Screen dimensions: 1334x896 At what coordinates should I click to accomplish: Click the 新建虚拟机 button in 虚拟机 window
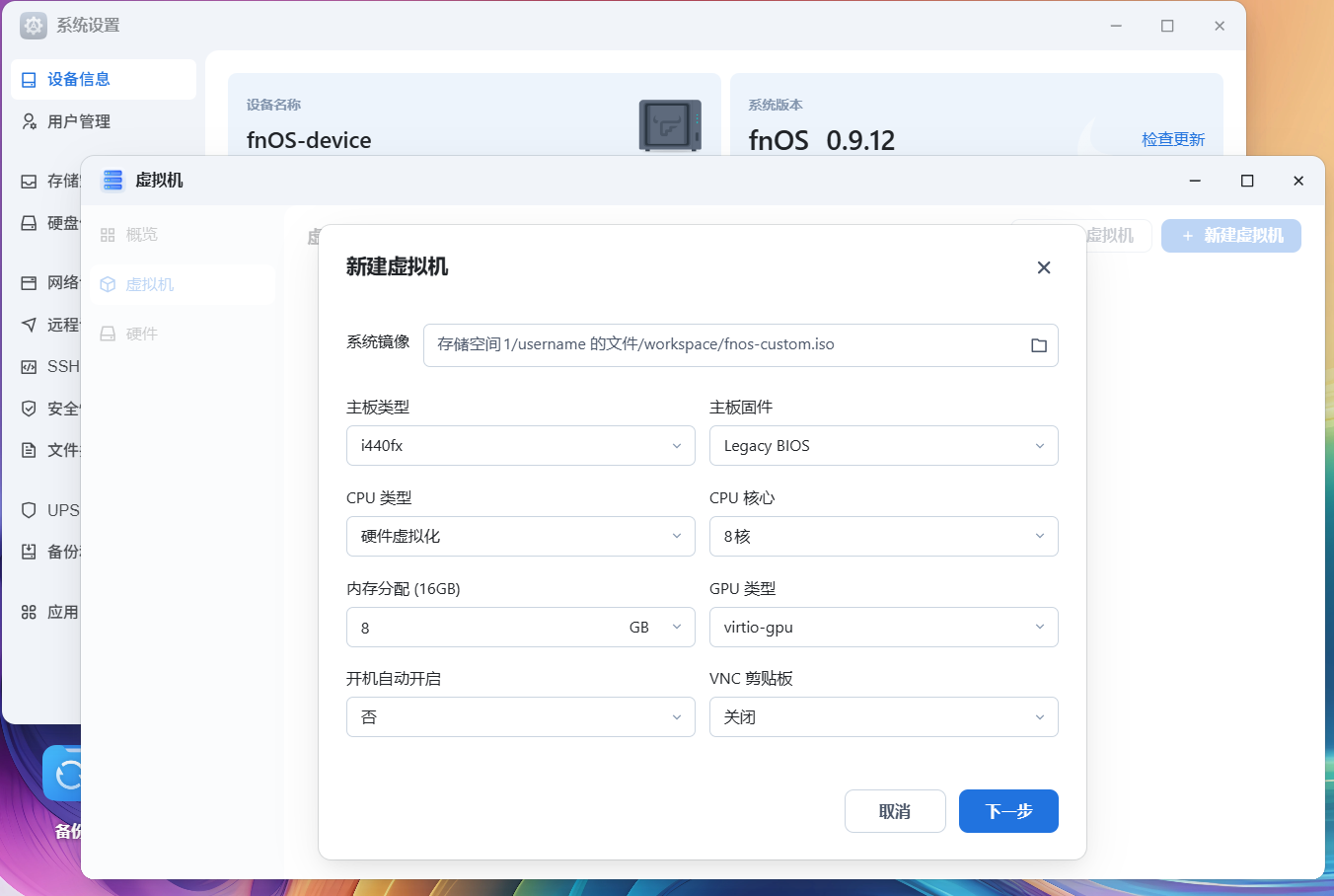click(x=1231, y=236)
